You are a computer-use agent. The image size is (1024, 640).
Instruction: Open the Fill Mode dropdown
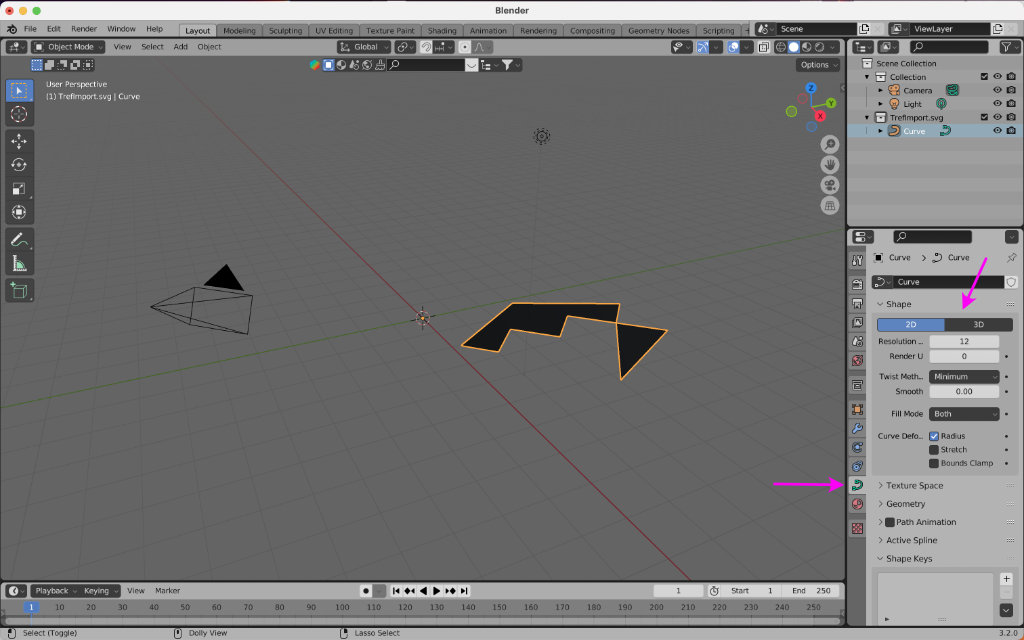click(x=964, y=414)
